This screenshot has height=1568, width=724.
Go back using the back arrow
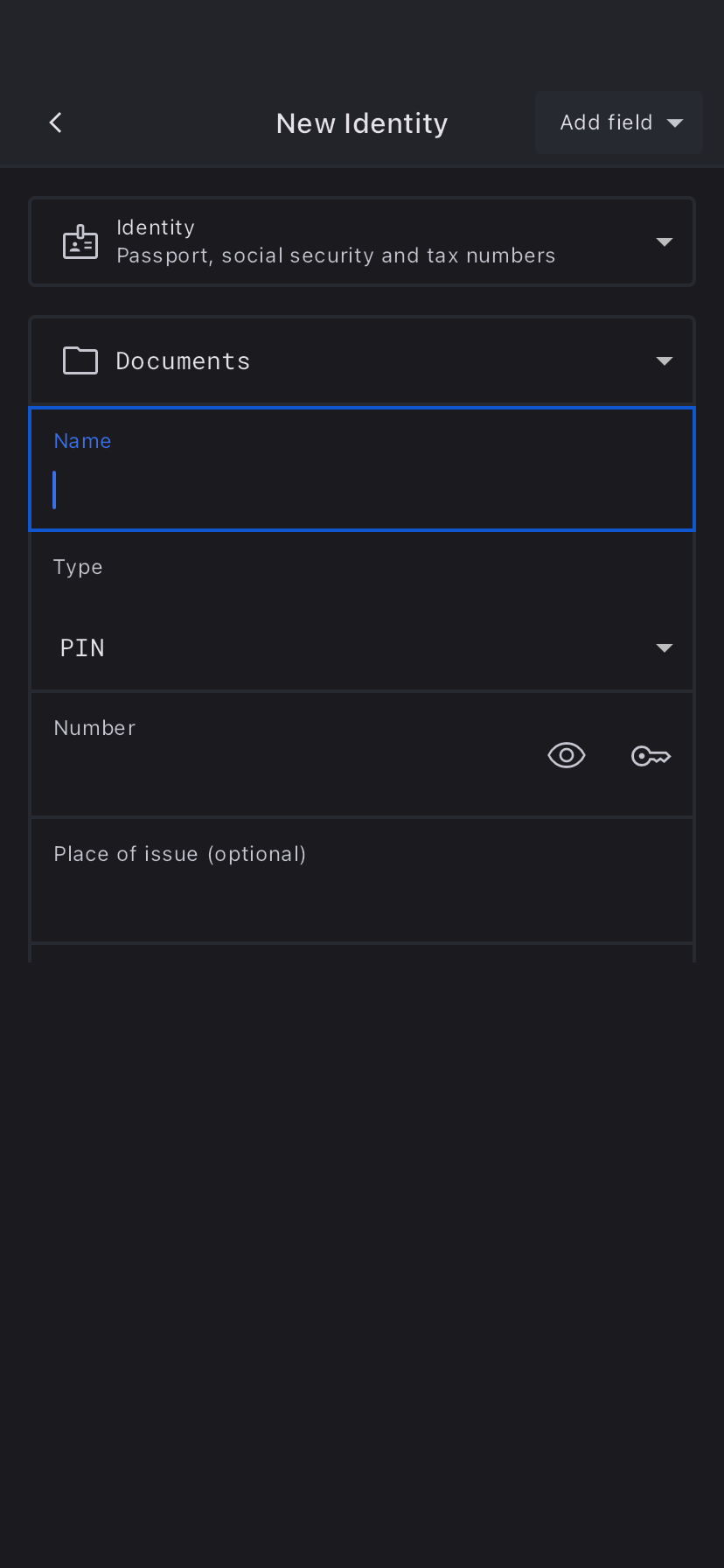pyautogui.click(x=56, y=122)
